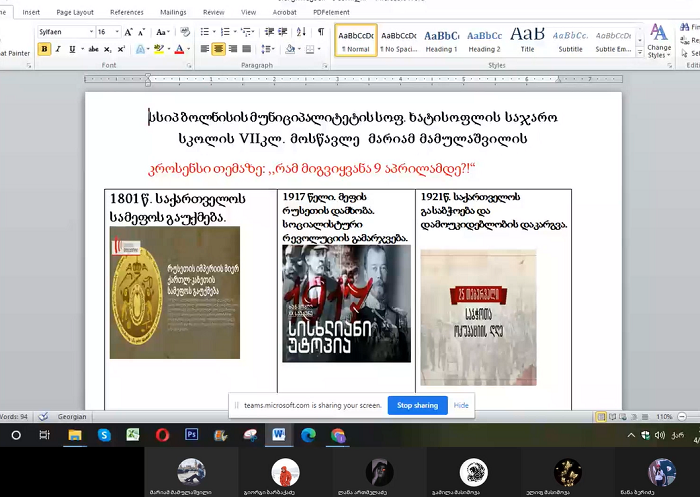Click the Change Styles icon
700x497 pixels.
point(659,41)
